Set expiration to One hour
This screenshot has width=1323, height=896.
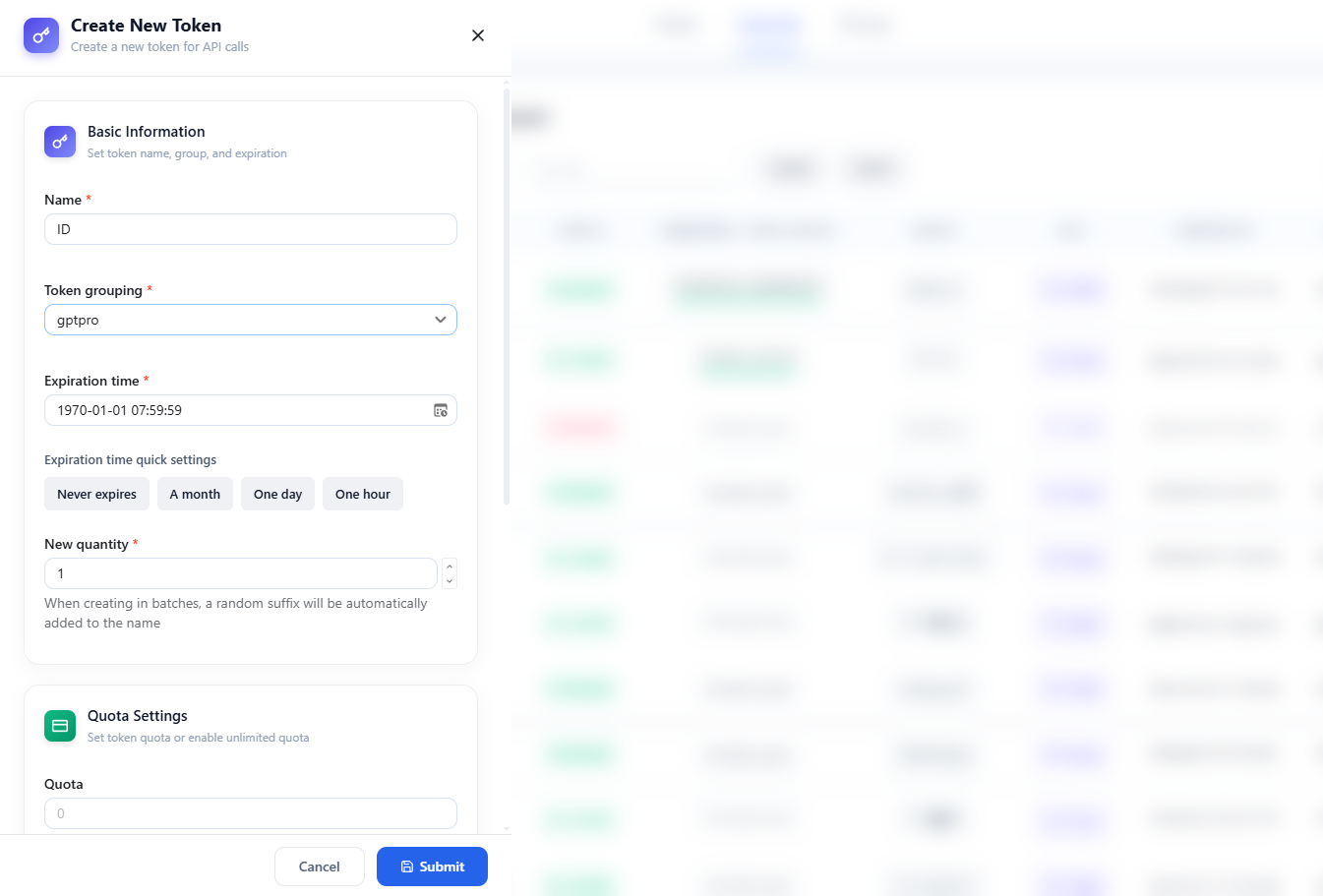point(363,494)
